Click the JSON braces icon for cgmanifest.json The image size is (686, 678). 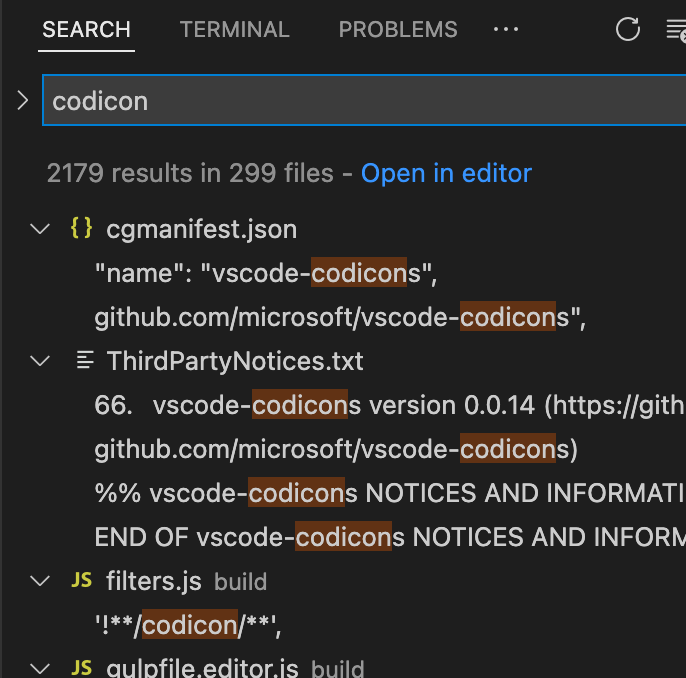coord(81,229)
